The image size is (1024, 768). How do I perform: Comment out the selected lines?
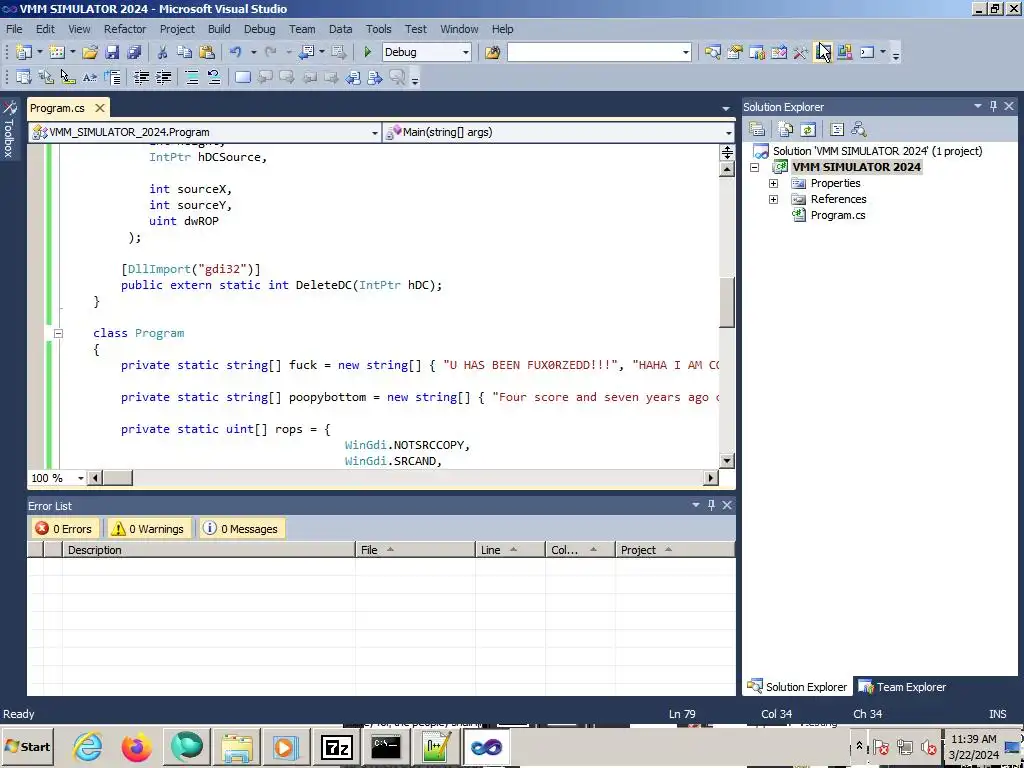(x=192, y=77)
